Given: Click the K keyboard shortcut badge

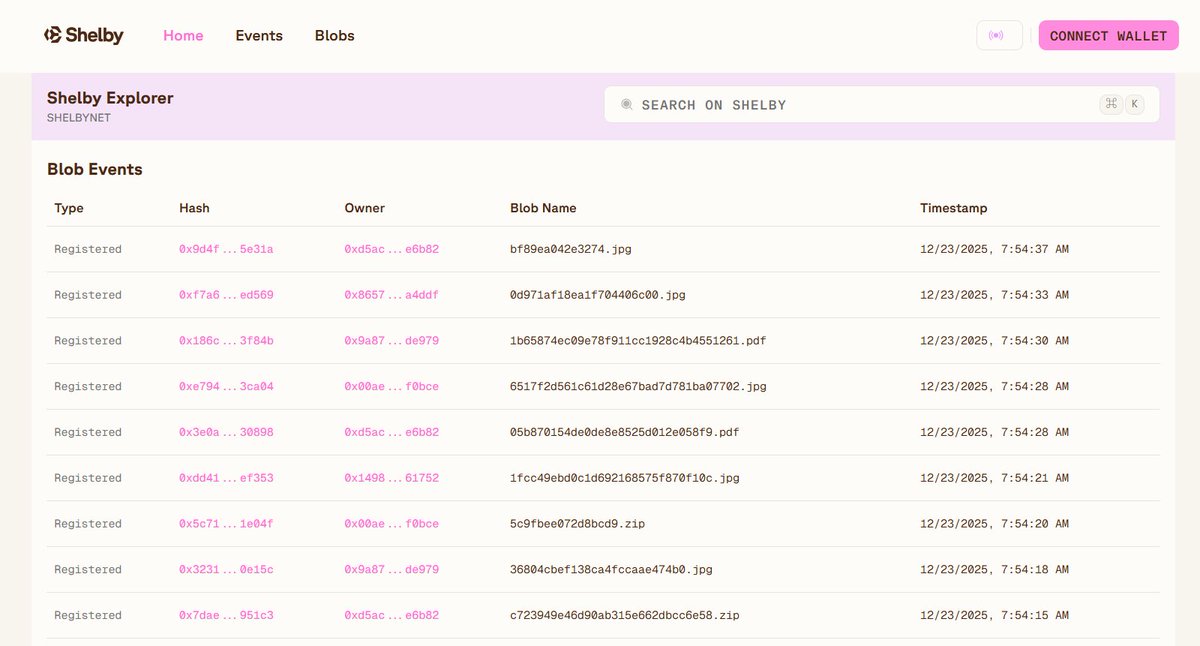Looking at the screenshot, I should click(x=1134, y=104).
